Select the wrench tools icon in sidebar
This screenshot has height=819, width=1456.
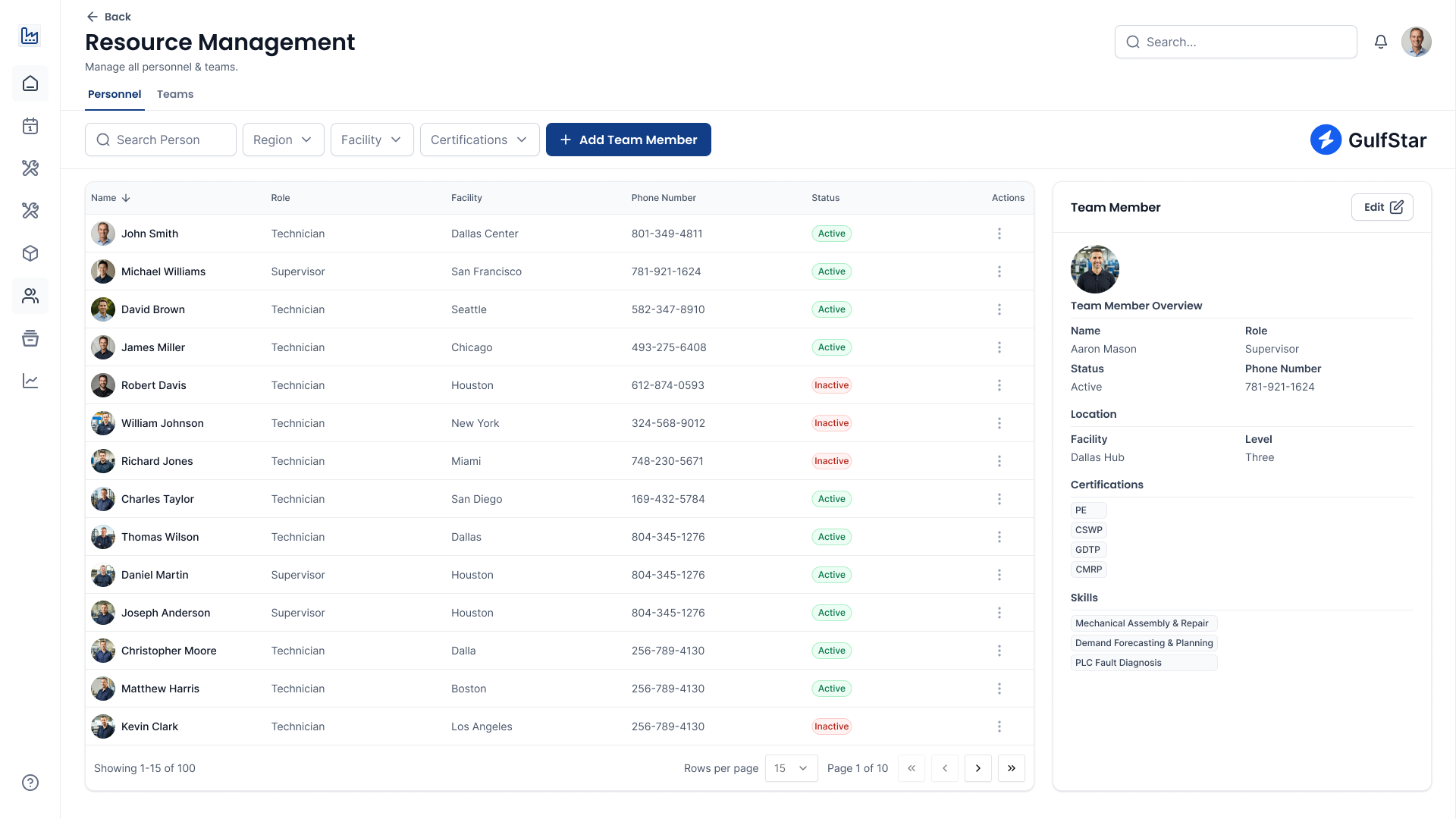click(x=30, y=168)
